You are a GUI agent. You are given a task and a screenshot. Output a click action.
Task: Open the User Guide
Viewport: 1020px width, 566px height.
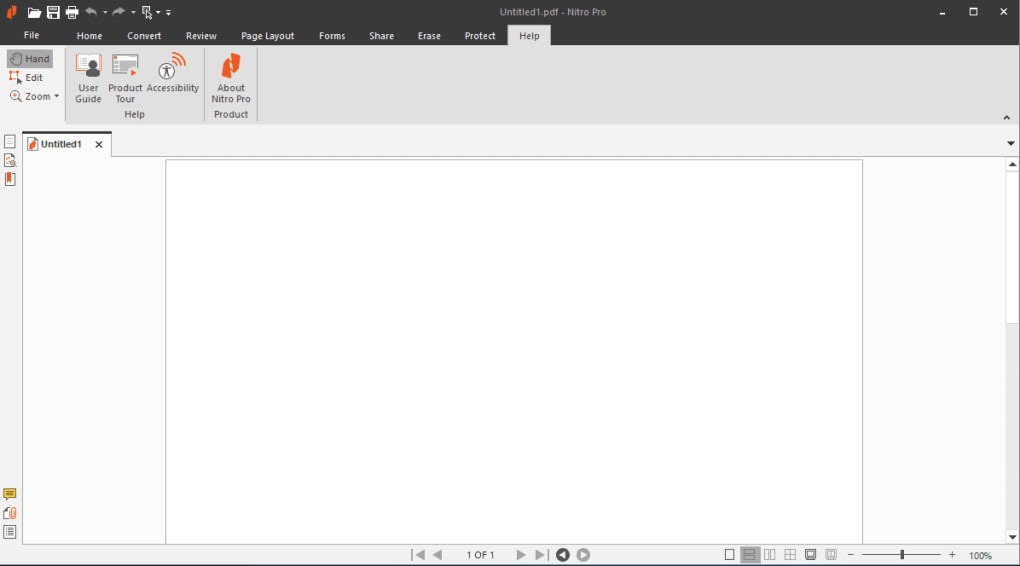pyautogui.click(x=88, y=78)
